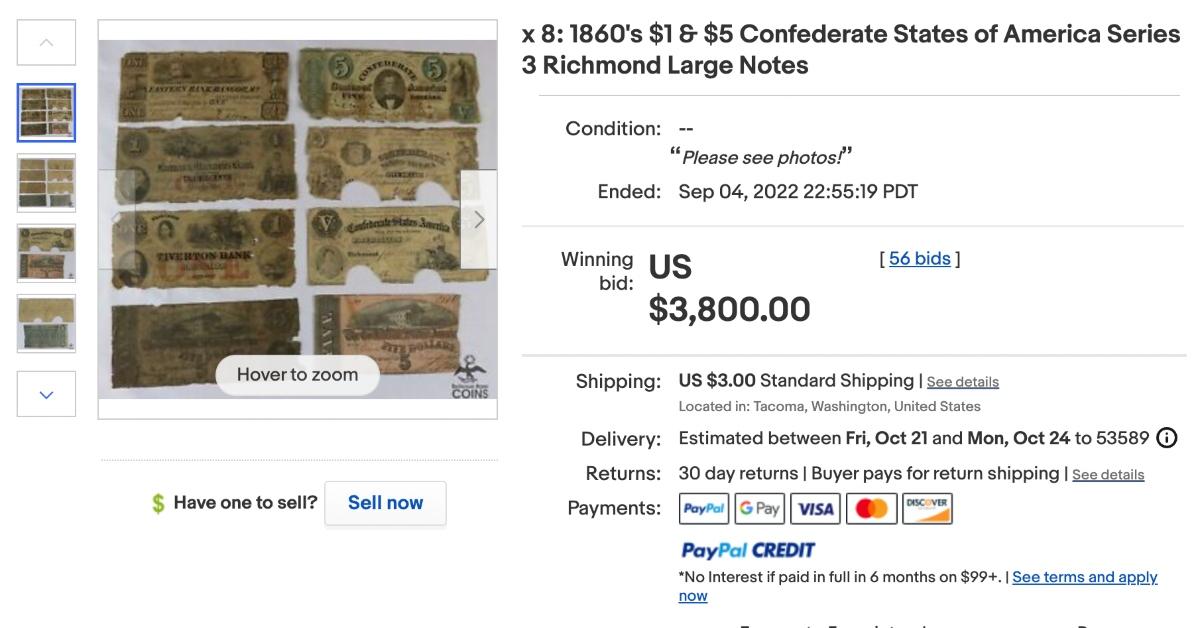Screen dimensions: 1200x628
Task: Click the PayPal payment icon
Action: click(704, 509)
